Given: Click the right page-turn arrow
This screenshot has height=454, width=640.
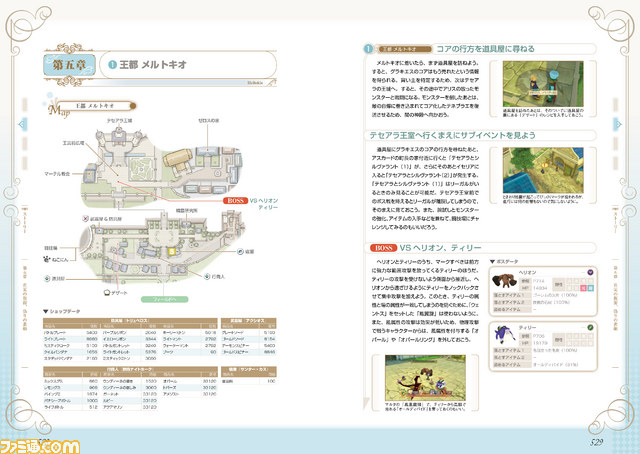Looking at the screenshot, I should click(618, 124).
